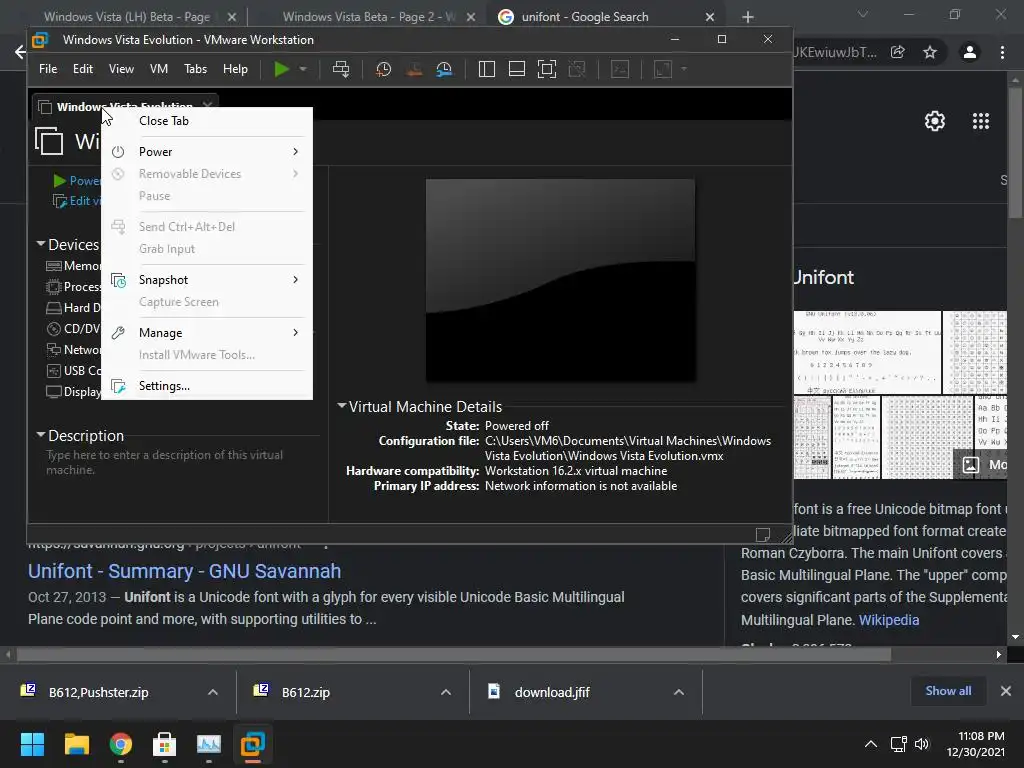This screenshot has height=768, width=1024.
Task: Click the Display device icon
Action: tap(54, 391)
